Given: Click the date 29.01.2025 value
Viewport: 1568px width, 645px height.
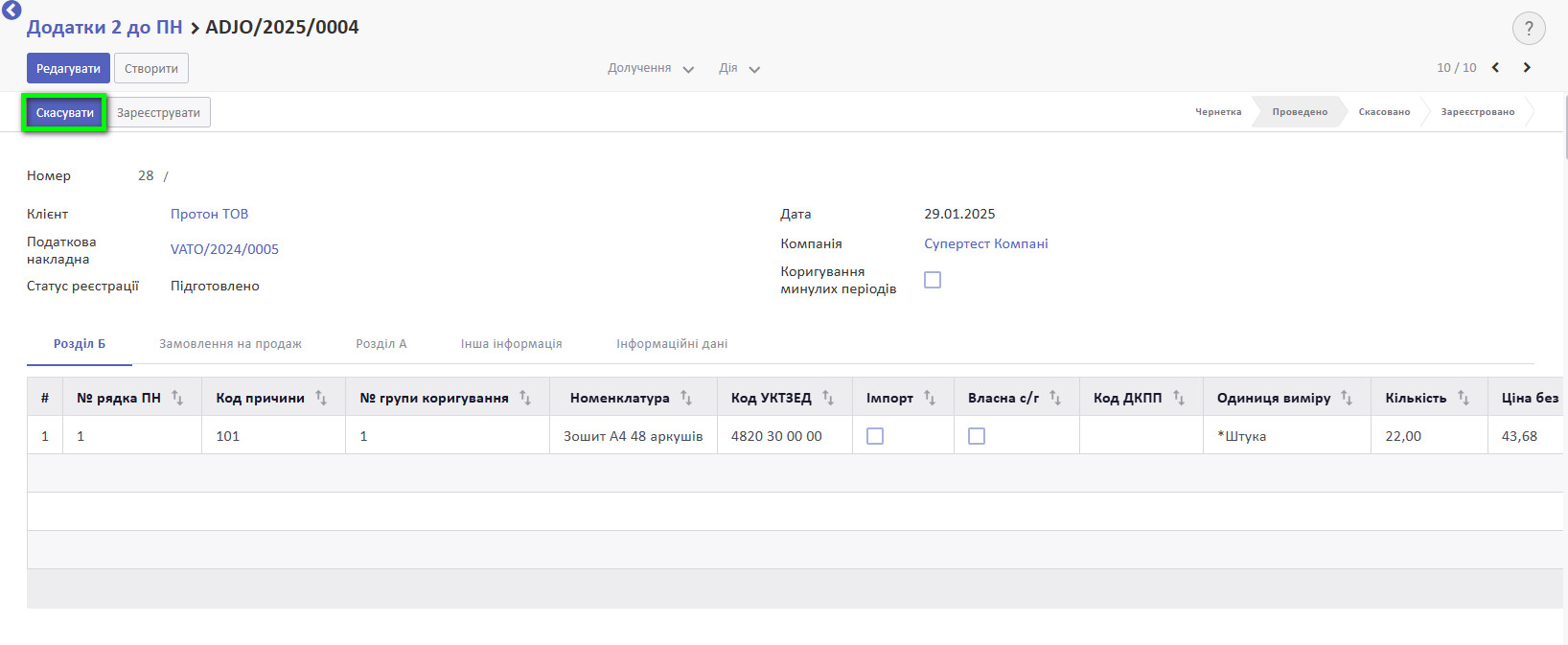Looking at the screenshot, I should 959,214.
